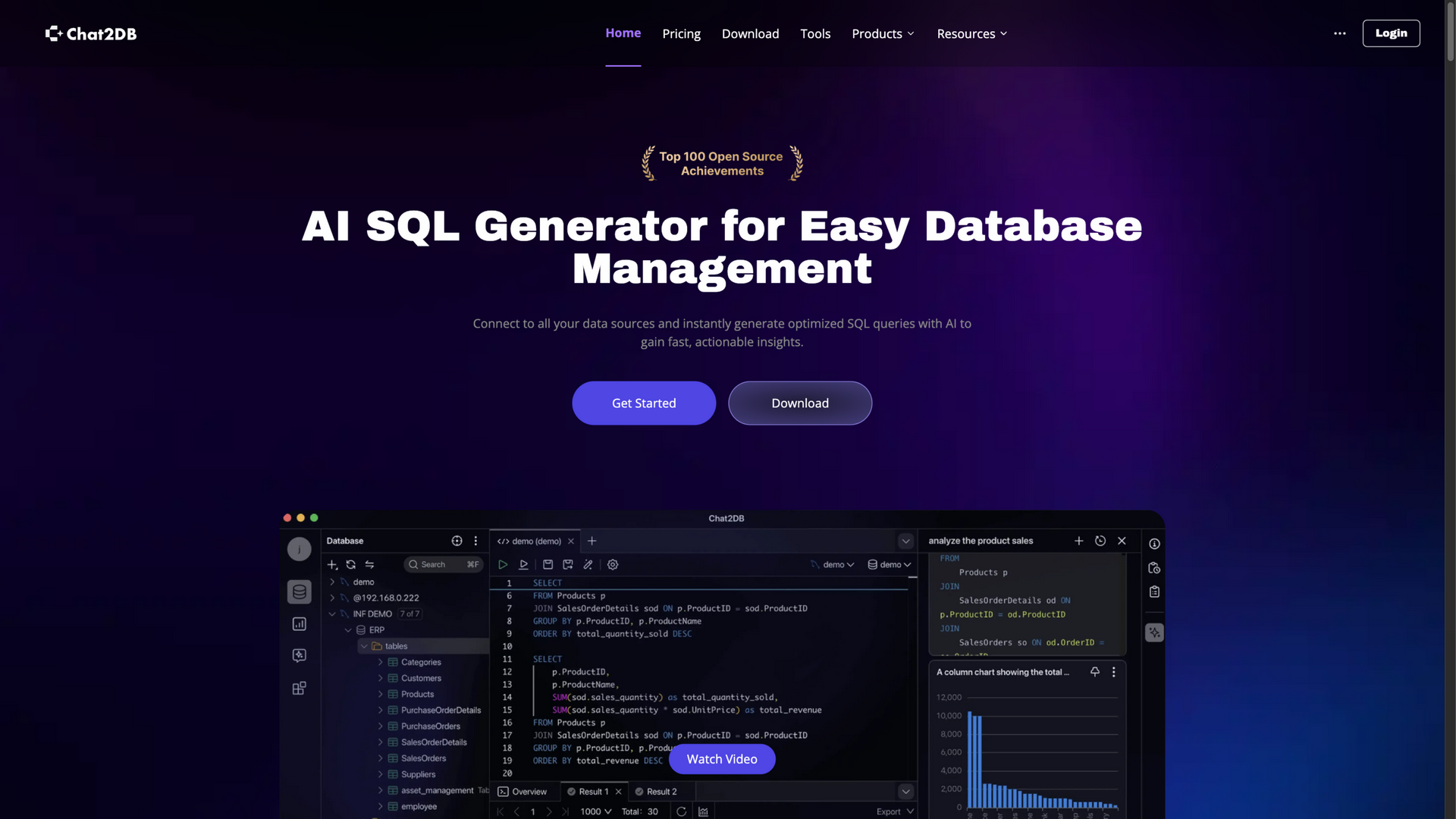Image resolution: width=1456 pixels, height=819 pixels.
Task: Open the column chart three-dot menu
Action: (1113, 673)
